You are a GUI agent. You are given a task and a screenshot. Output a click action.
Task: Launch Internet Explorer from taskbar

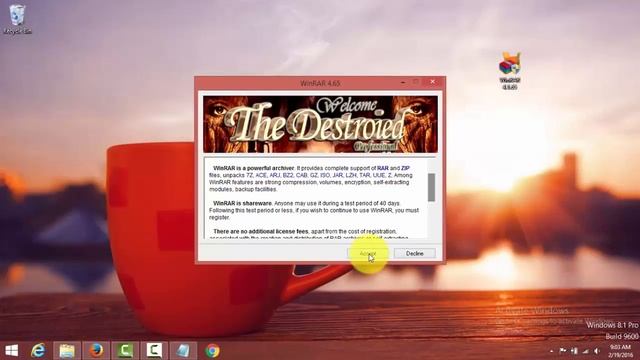click(38, 351)
